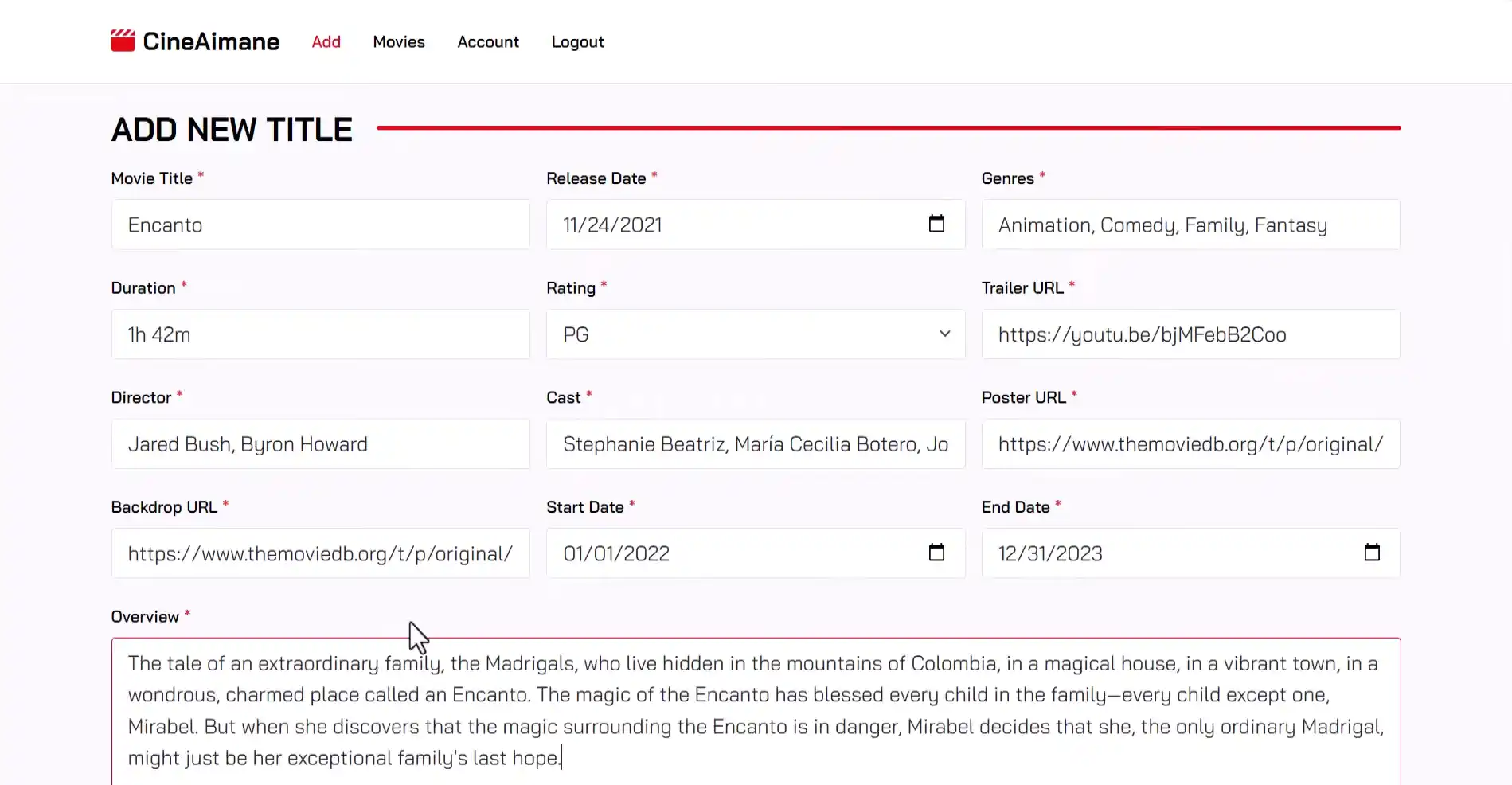
Task: Click the Start Date field showing 01/01/2022
Action: pos(756,553)
